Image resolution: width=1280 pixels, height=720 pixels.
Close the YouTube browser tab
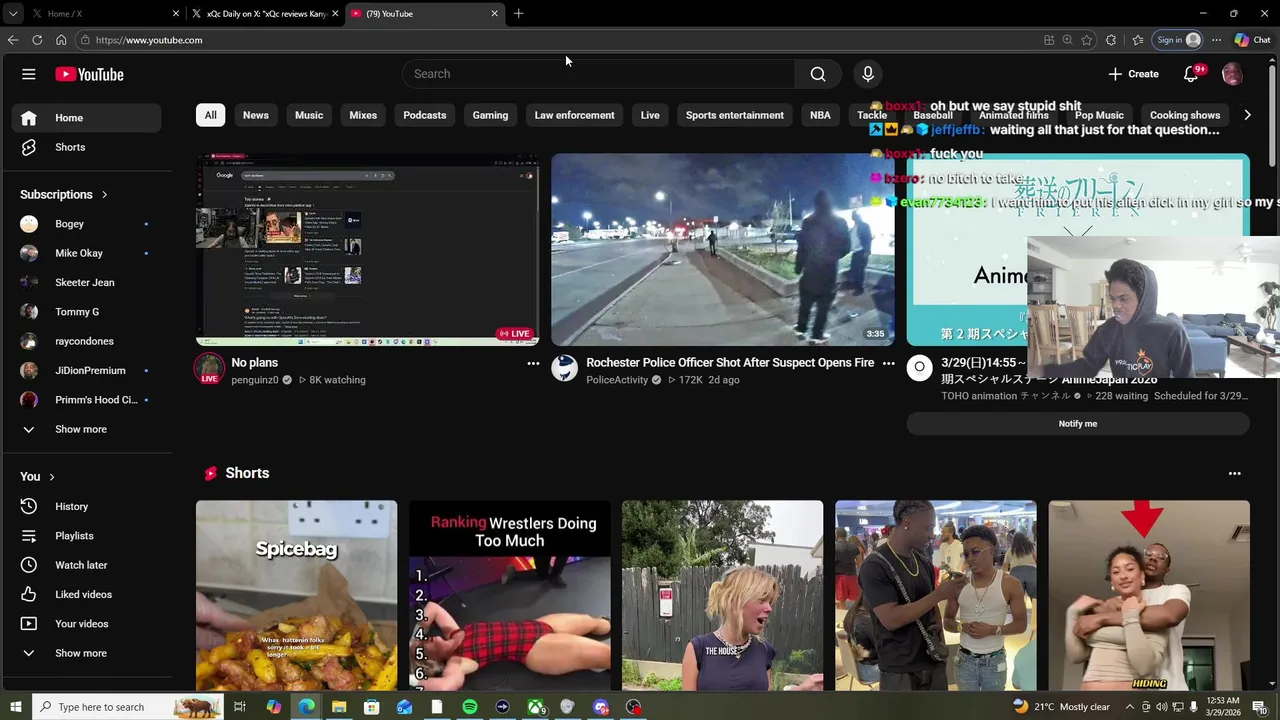point(494,14)
